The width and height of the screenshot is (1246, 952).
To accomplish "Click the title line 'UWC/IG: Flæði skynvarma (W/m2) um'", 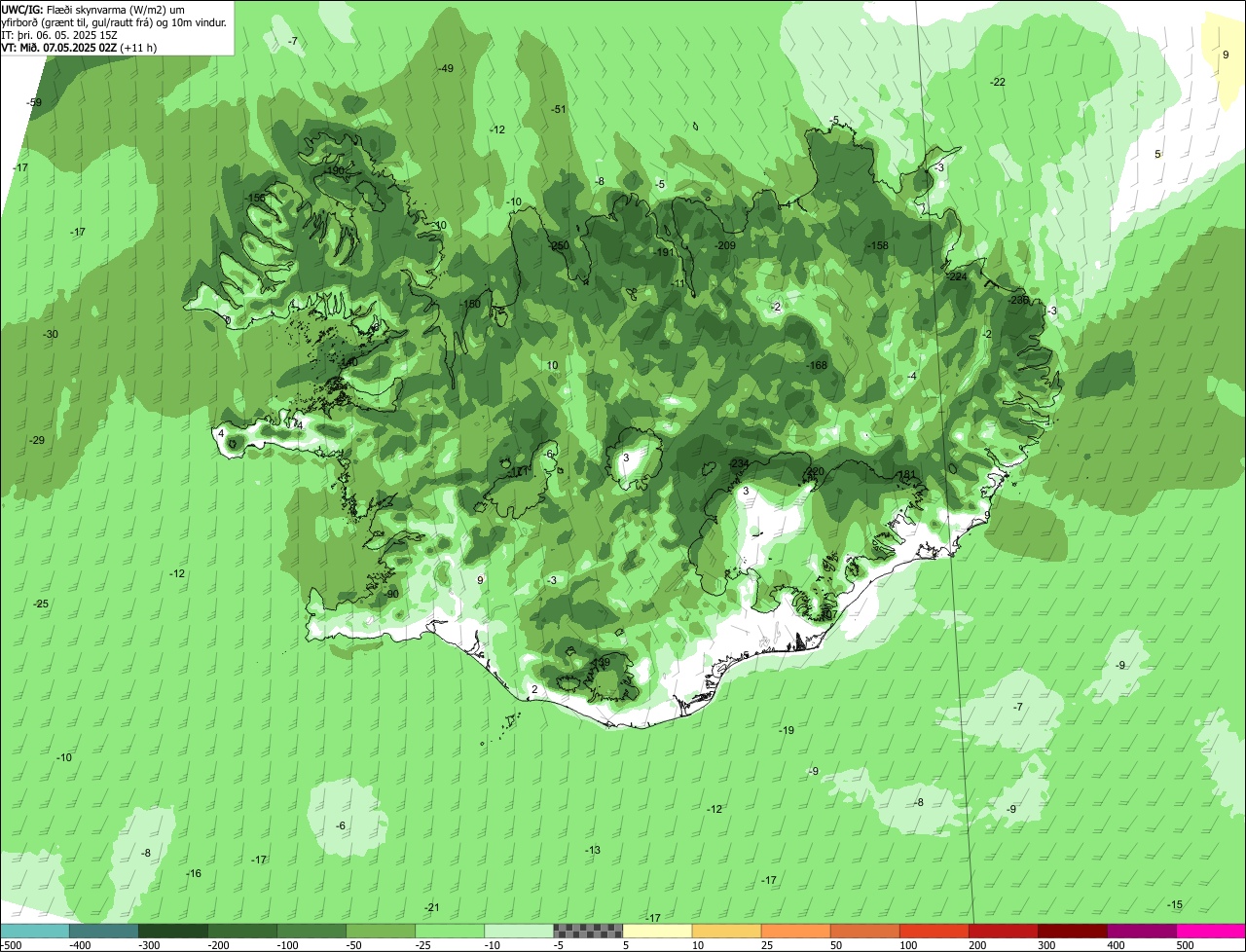I will 92,9.
